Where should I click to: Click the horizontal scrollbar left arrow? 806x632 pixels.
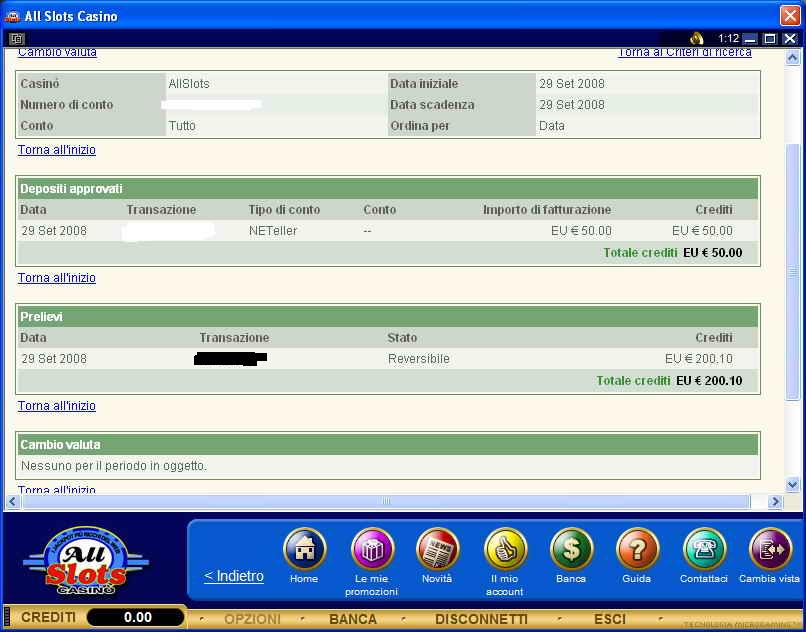coord(13,502)
